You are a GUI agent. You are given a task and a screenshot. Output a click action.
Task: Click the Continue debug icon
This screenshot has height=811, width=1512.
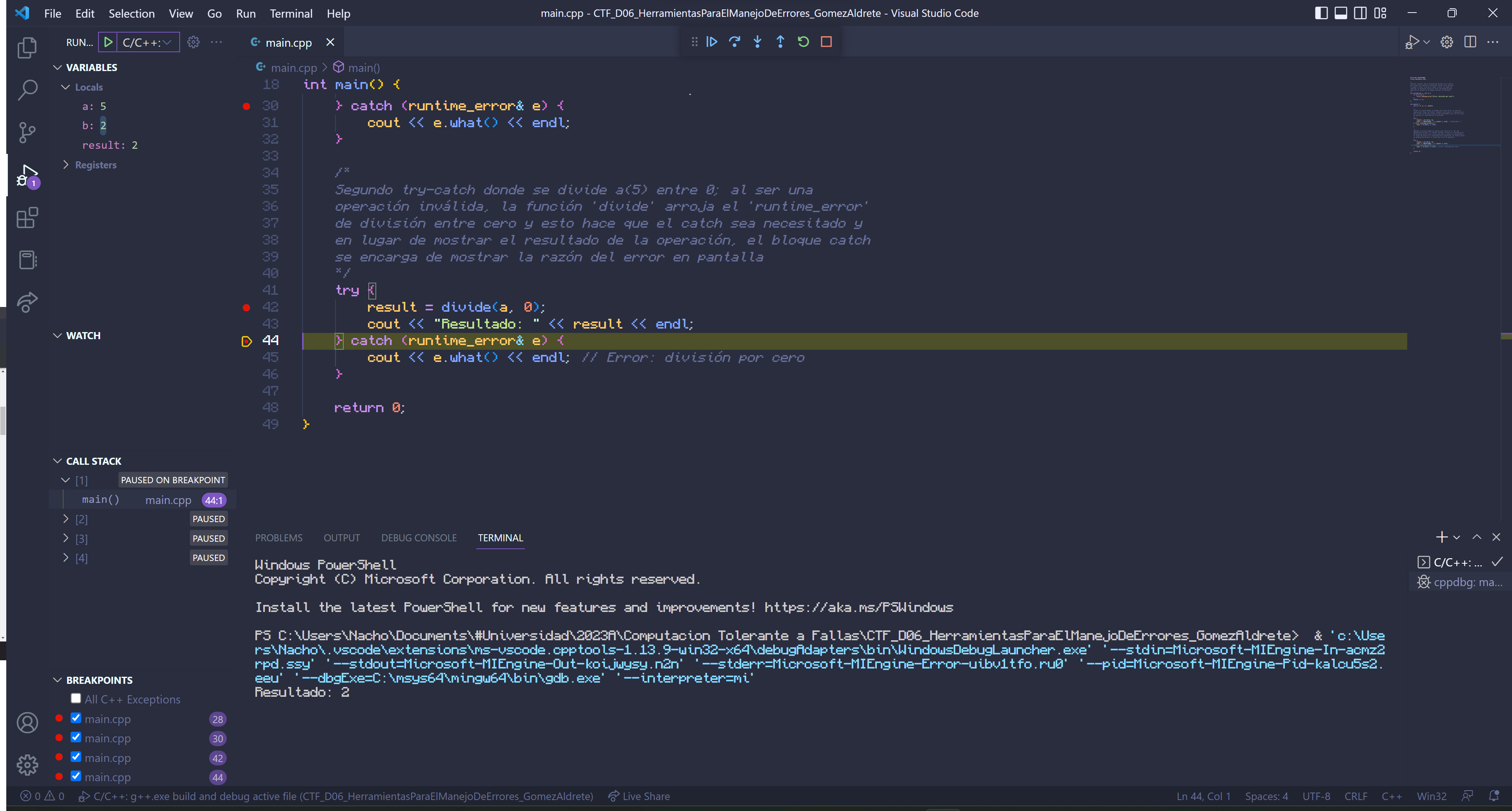pyautogui.click(x=711, y=42)
